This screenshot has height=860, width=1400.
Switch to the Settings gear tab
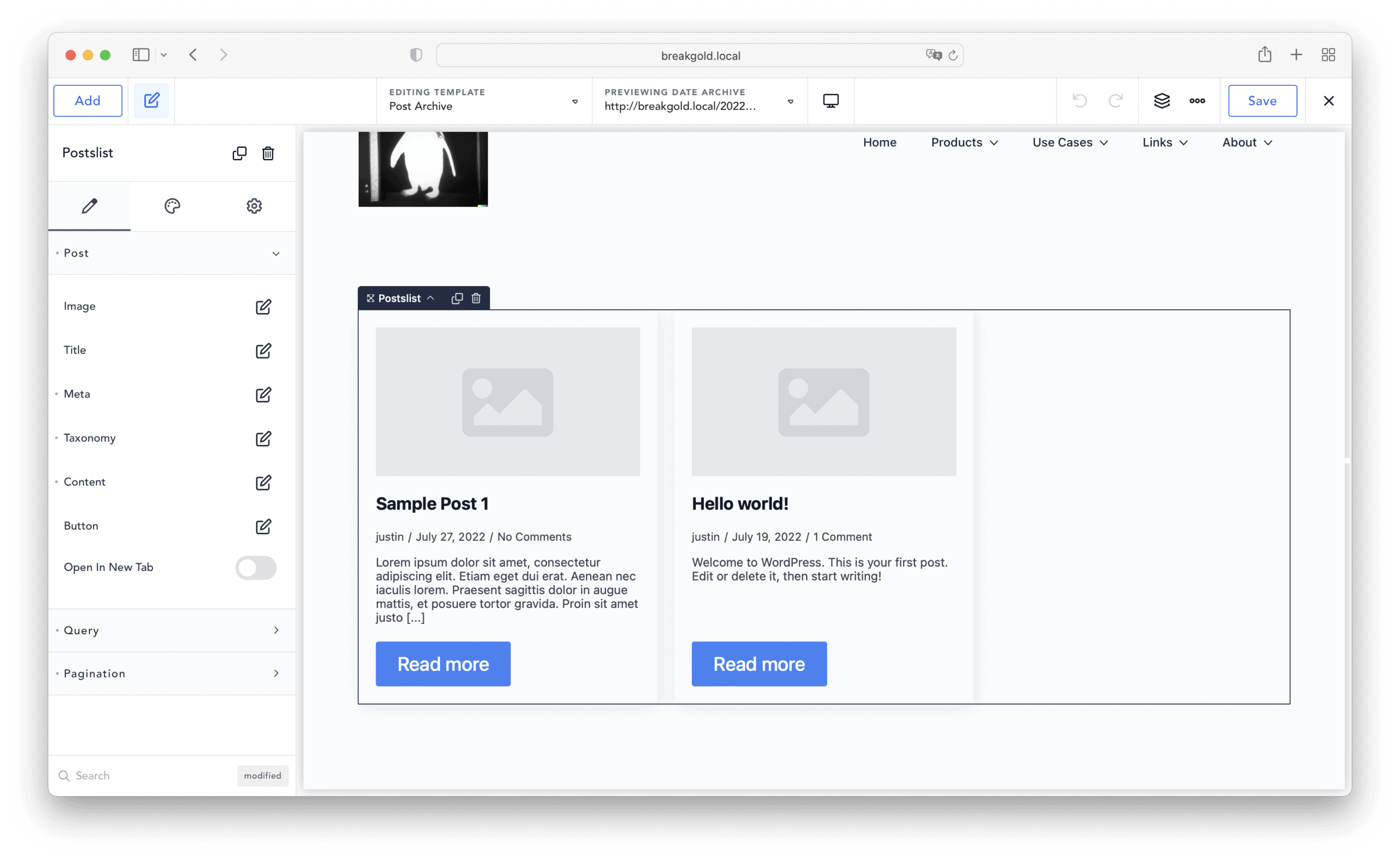(254, 206)
